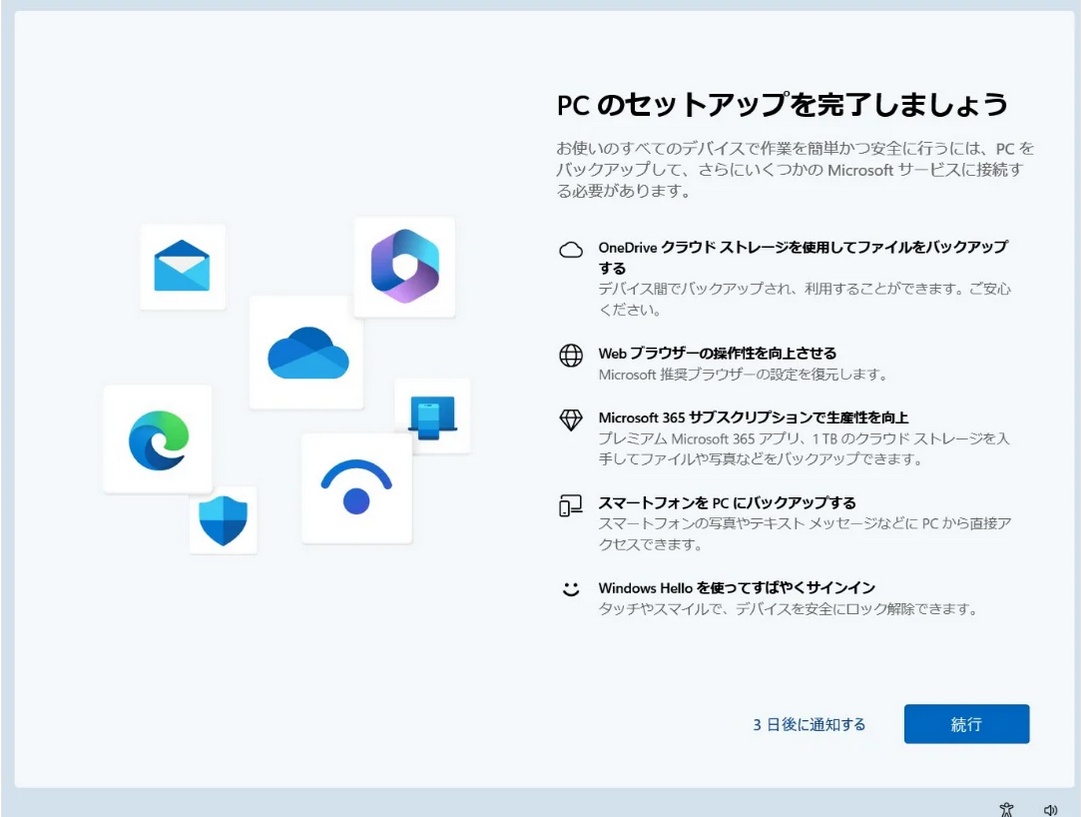
Task: Click the Windows Hello smile tile
Action: (x=356, y=488)
